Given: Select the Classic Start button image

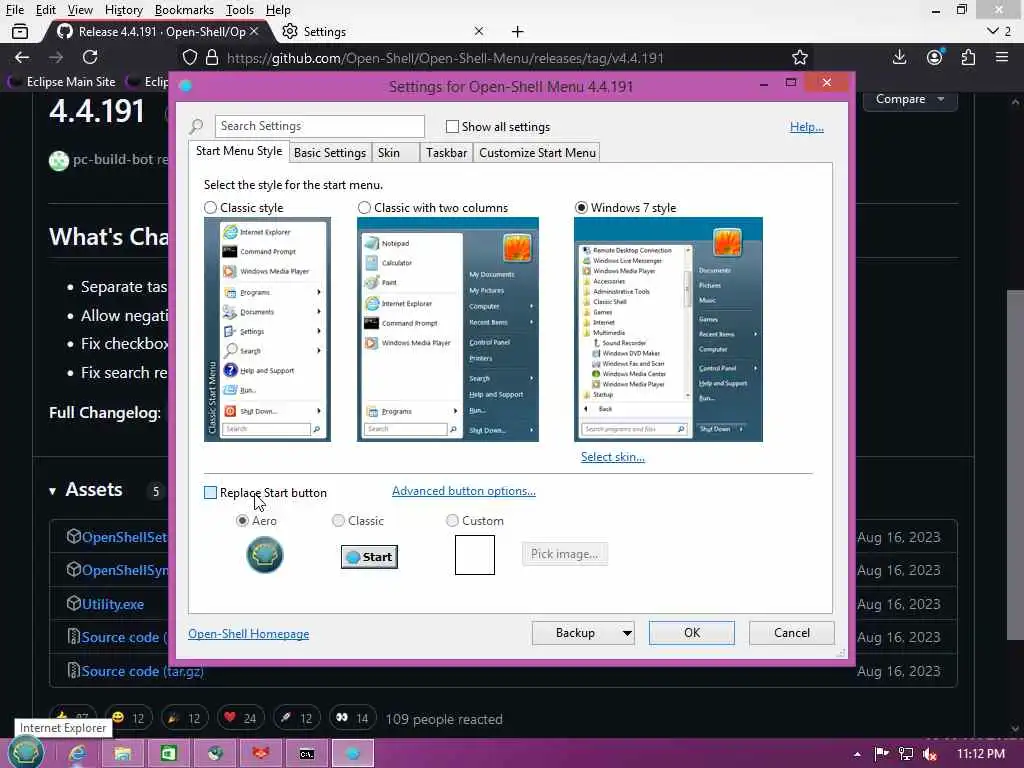Looking at the screenshot, I should [x=369, y=557].
